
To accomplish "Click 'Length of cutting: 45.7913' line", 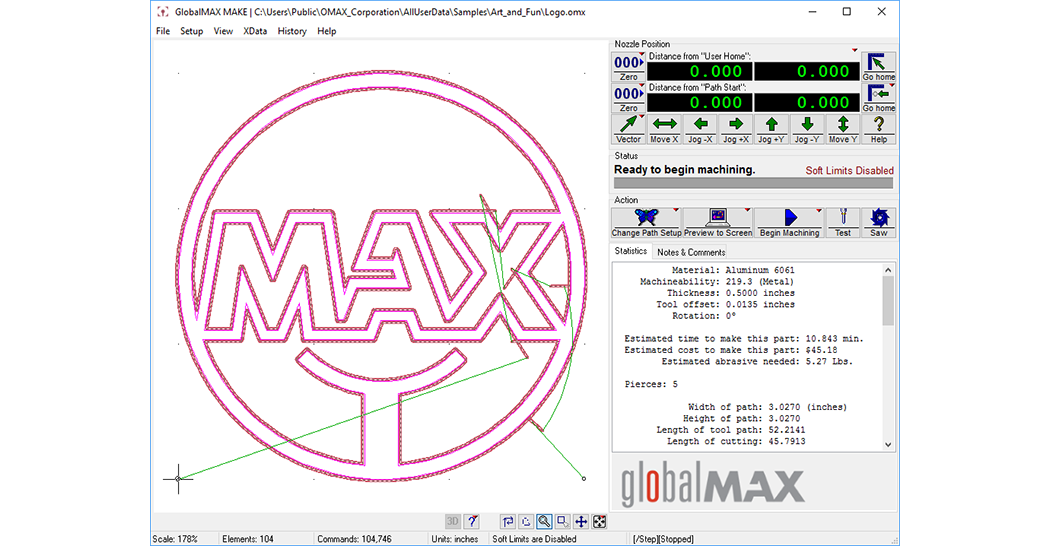I will (736, 441).
